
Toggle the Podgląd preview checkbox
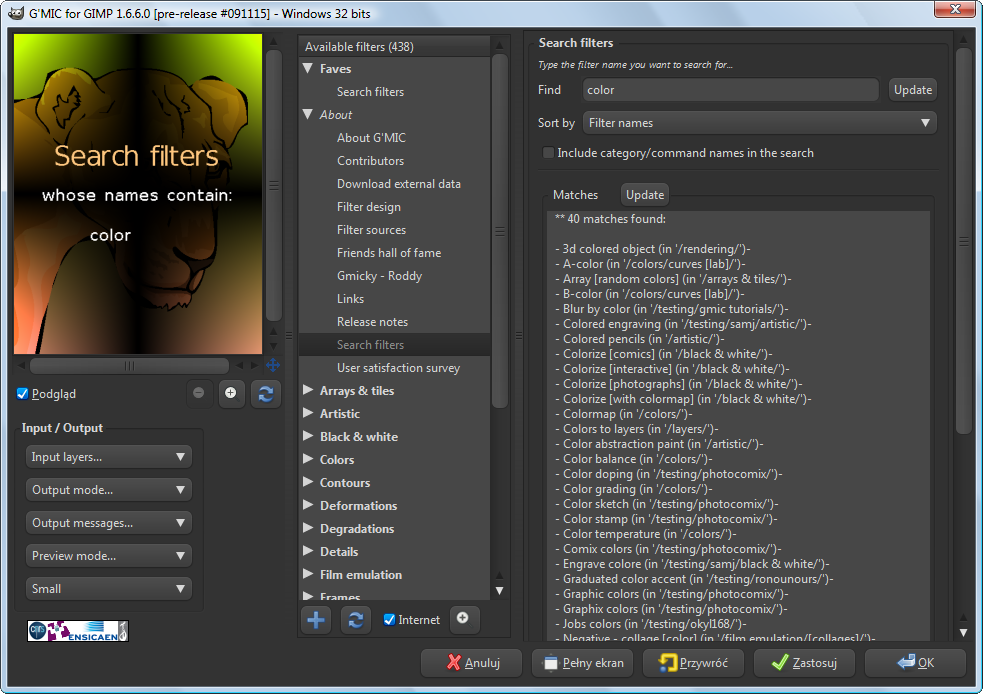[22, 394]
